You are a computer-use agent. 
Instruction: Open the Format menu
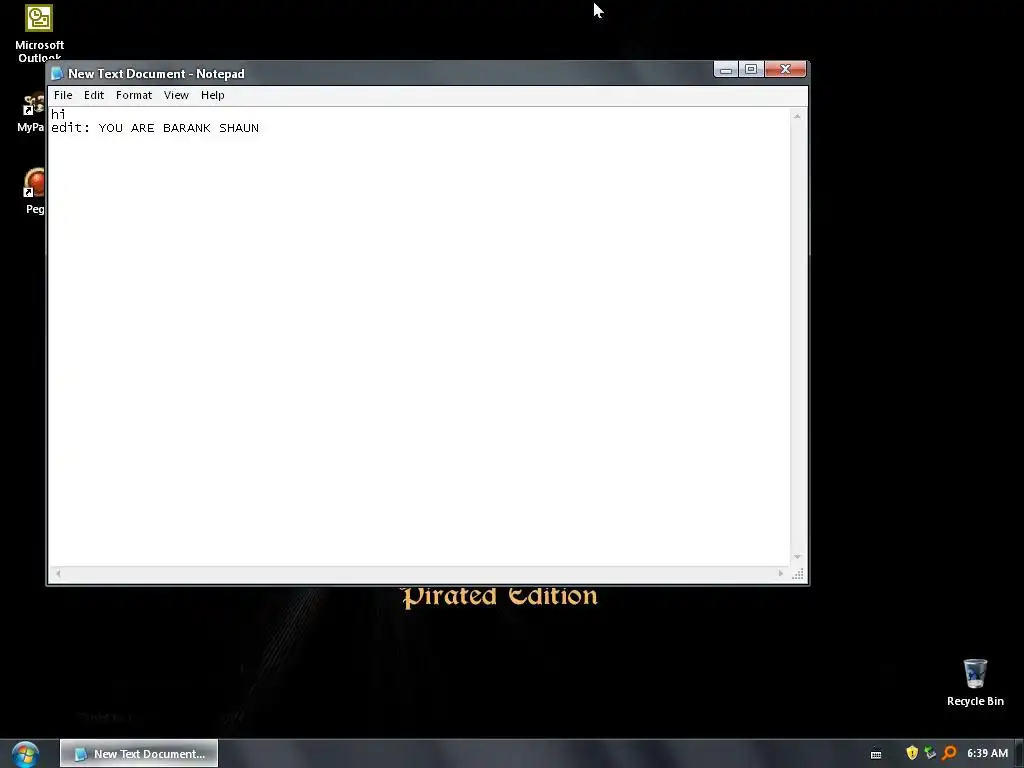(x=134, y=95)
